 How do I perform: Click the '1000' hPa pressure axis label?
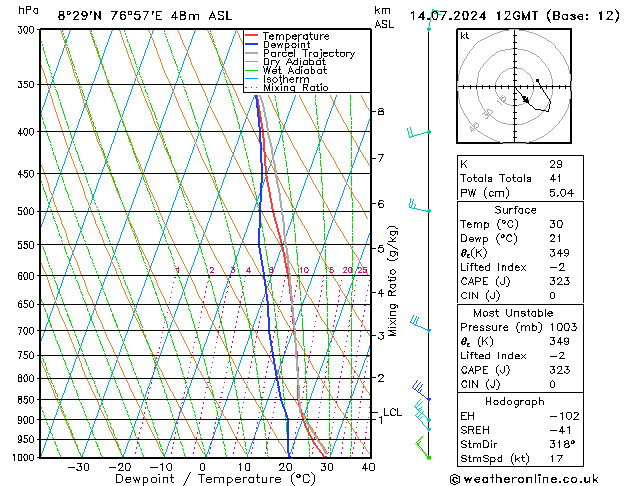coord(25,458)
